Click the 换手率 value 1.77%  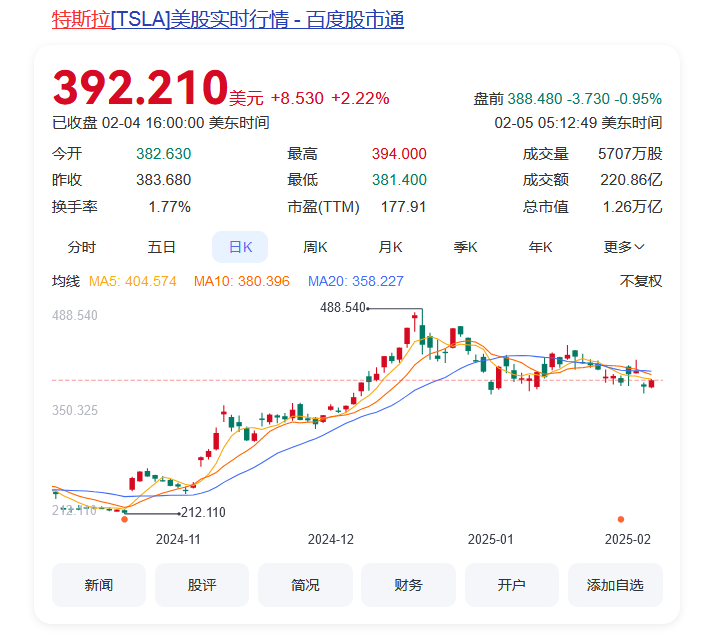pyautogui.click(x=169, y=207)
